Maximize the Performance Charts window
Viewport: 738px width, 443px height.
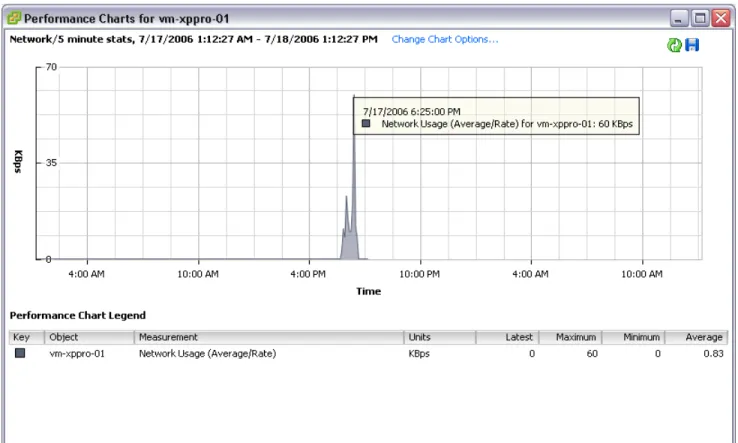pyautogui.click(x=700, y=19)
